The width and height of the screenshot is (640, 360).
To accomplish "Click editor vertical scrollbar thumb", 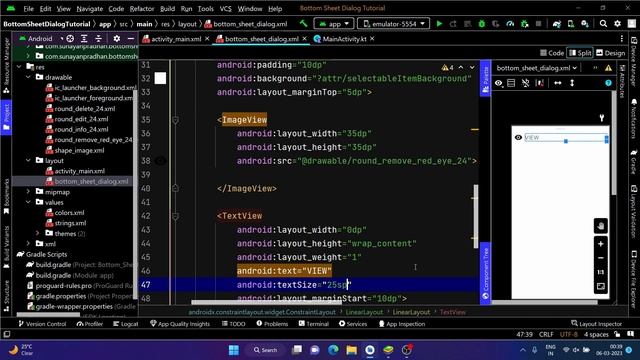I will pos(476,216).
